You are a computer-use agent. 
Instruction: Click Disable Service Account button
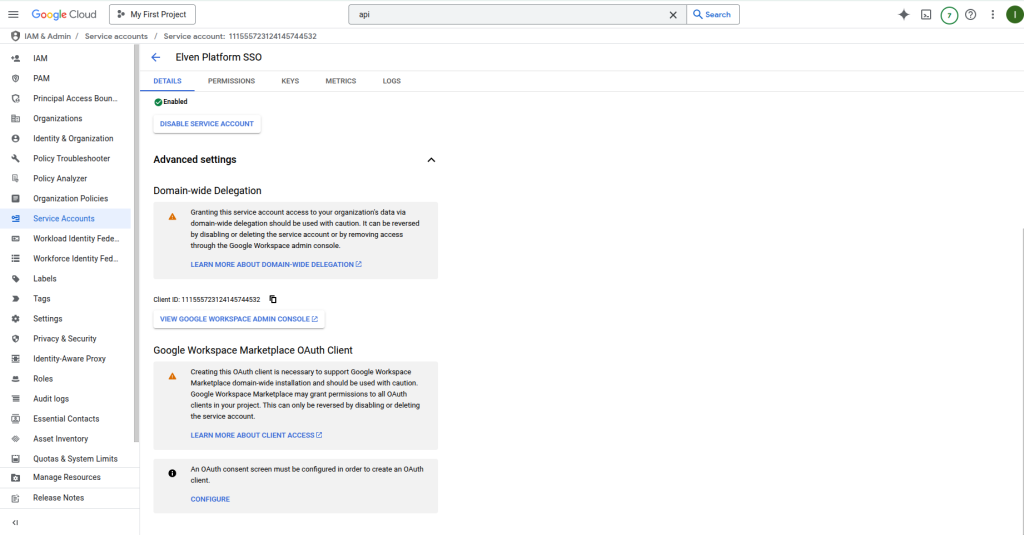[207, 123]
